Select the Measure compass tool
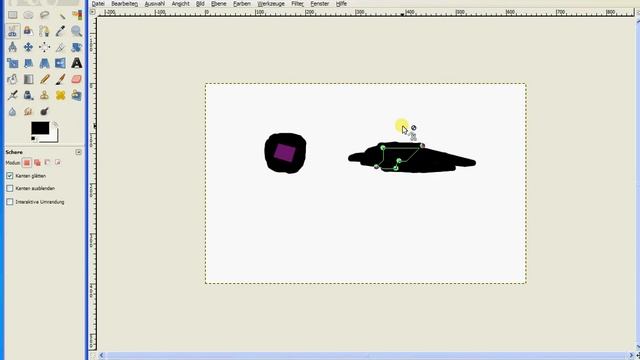Viewport: 640px width, 360px height. (x=12, y=47)
